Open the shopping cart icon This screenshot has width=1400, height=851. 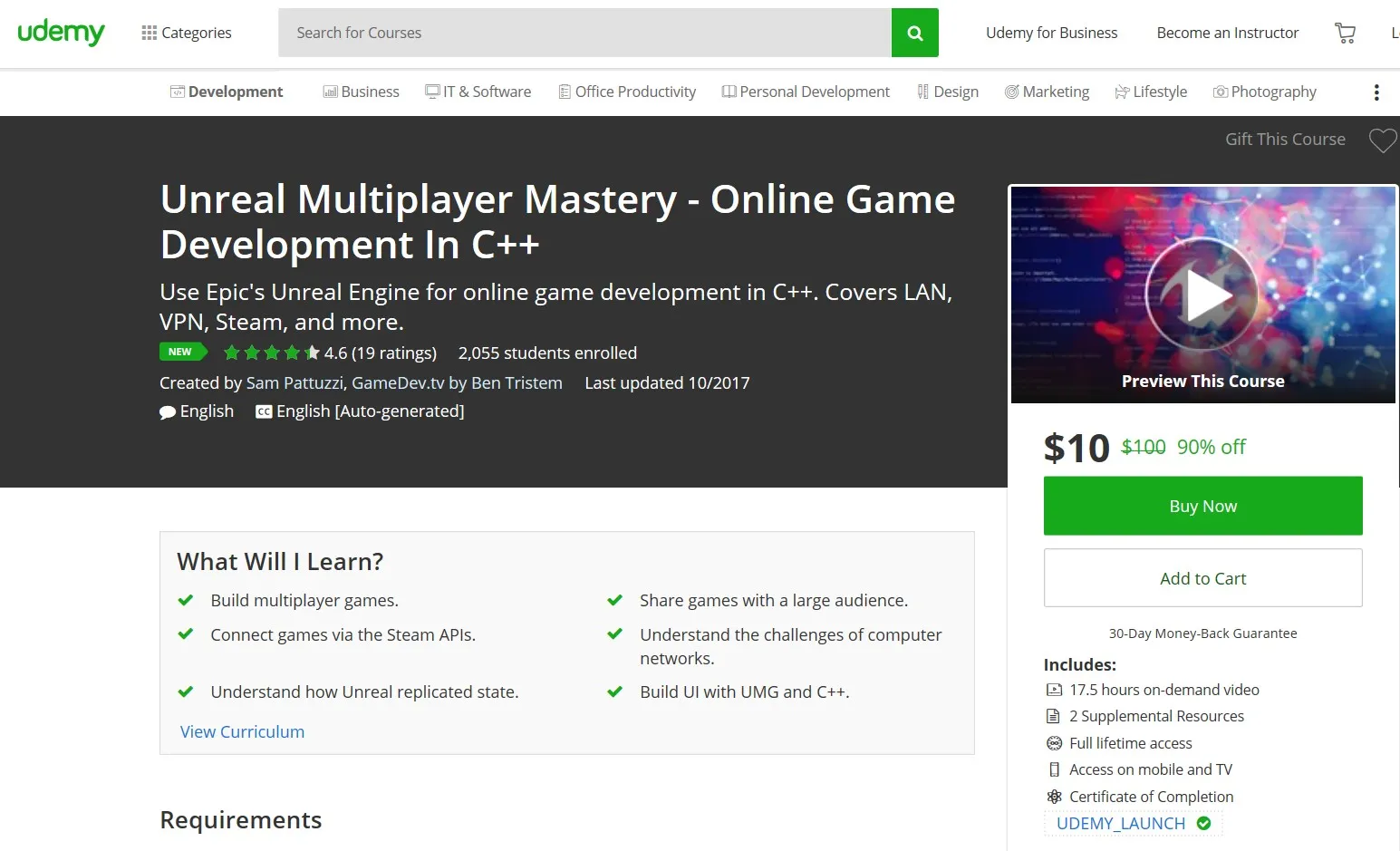coord(1345,34)
